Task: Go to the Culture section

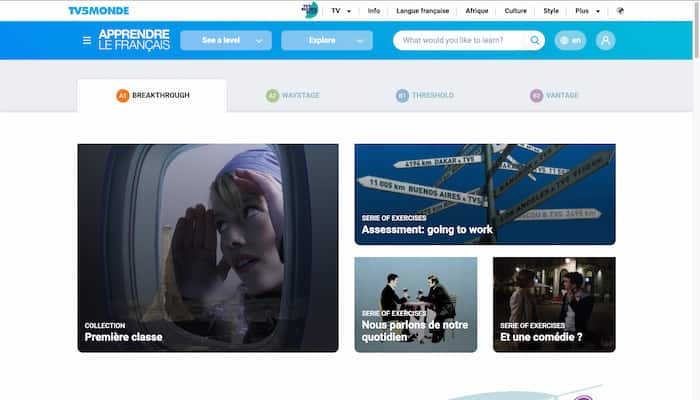Action: tap(516, 11)
